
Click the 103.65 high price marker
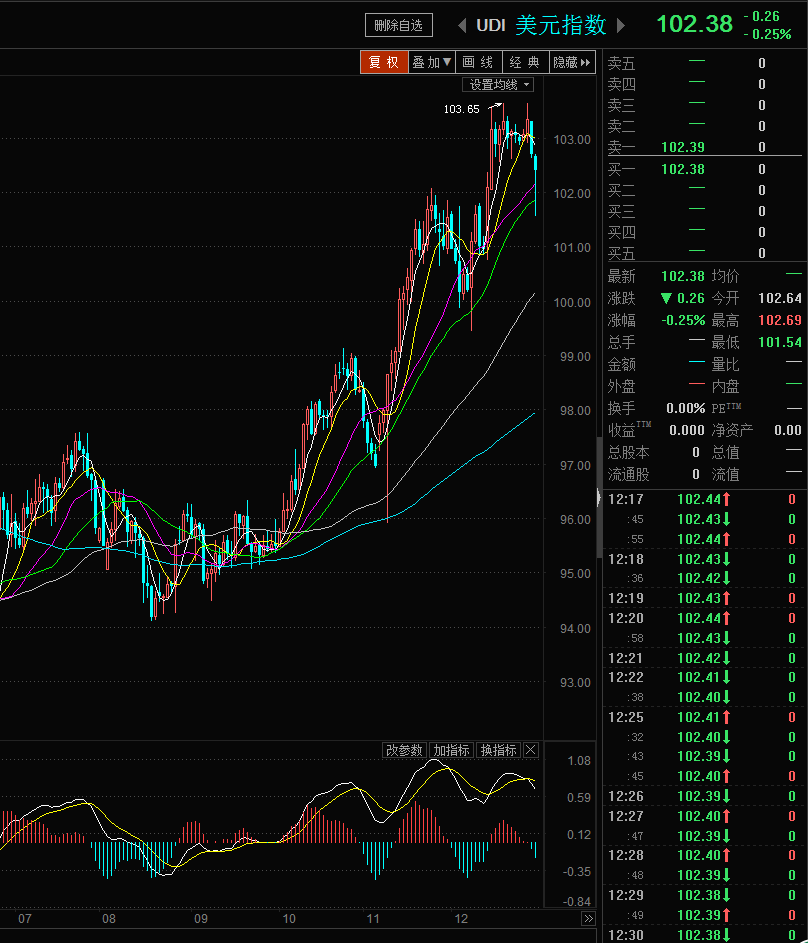[461, 109]
